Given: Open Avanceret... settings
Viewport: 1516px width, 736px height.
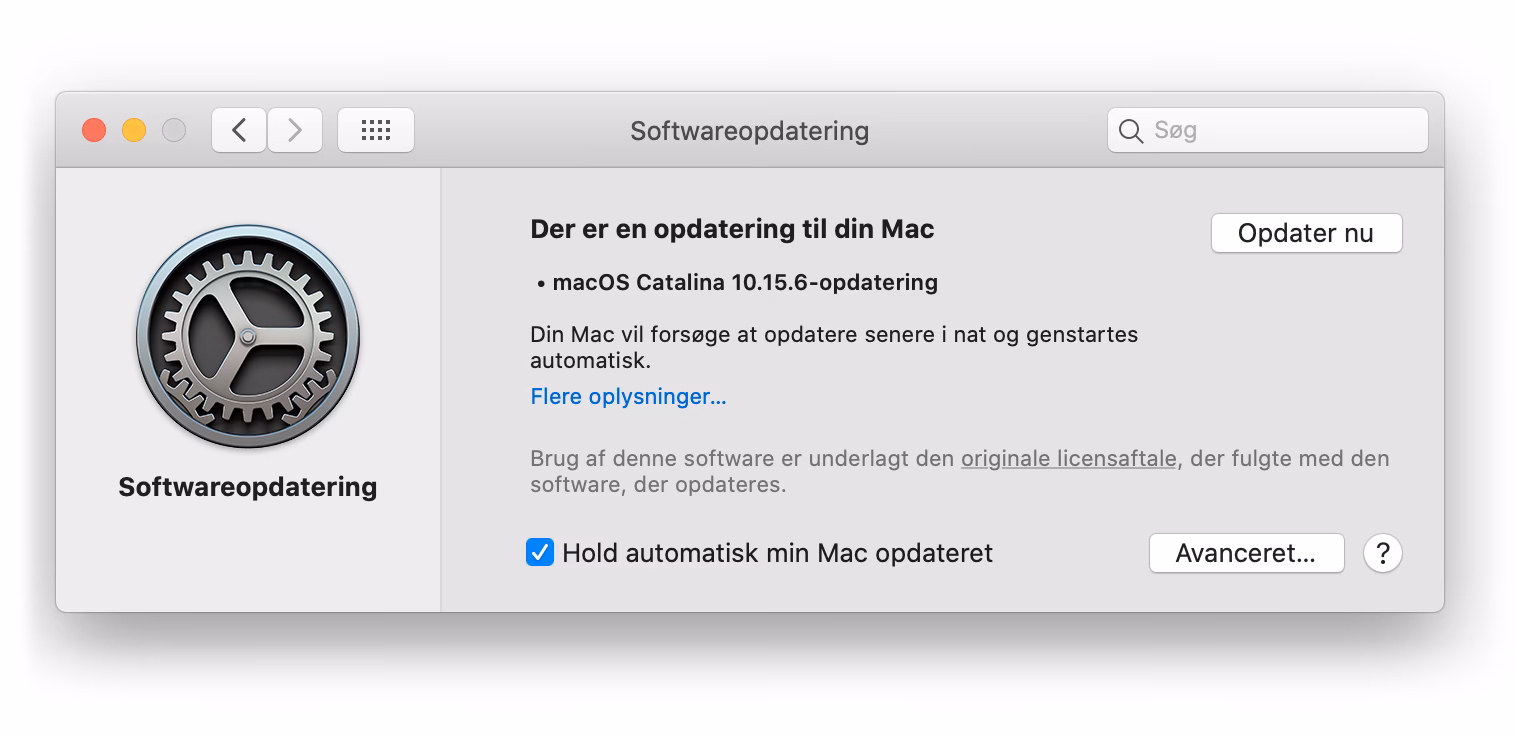Looking at the screenshot, I should click(x=1246, y=553).
